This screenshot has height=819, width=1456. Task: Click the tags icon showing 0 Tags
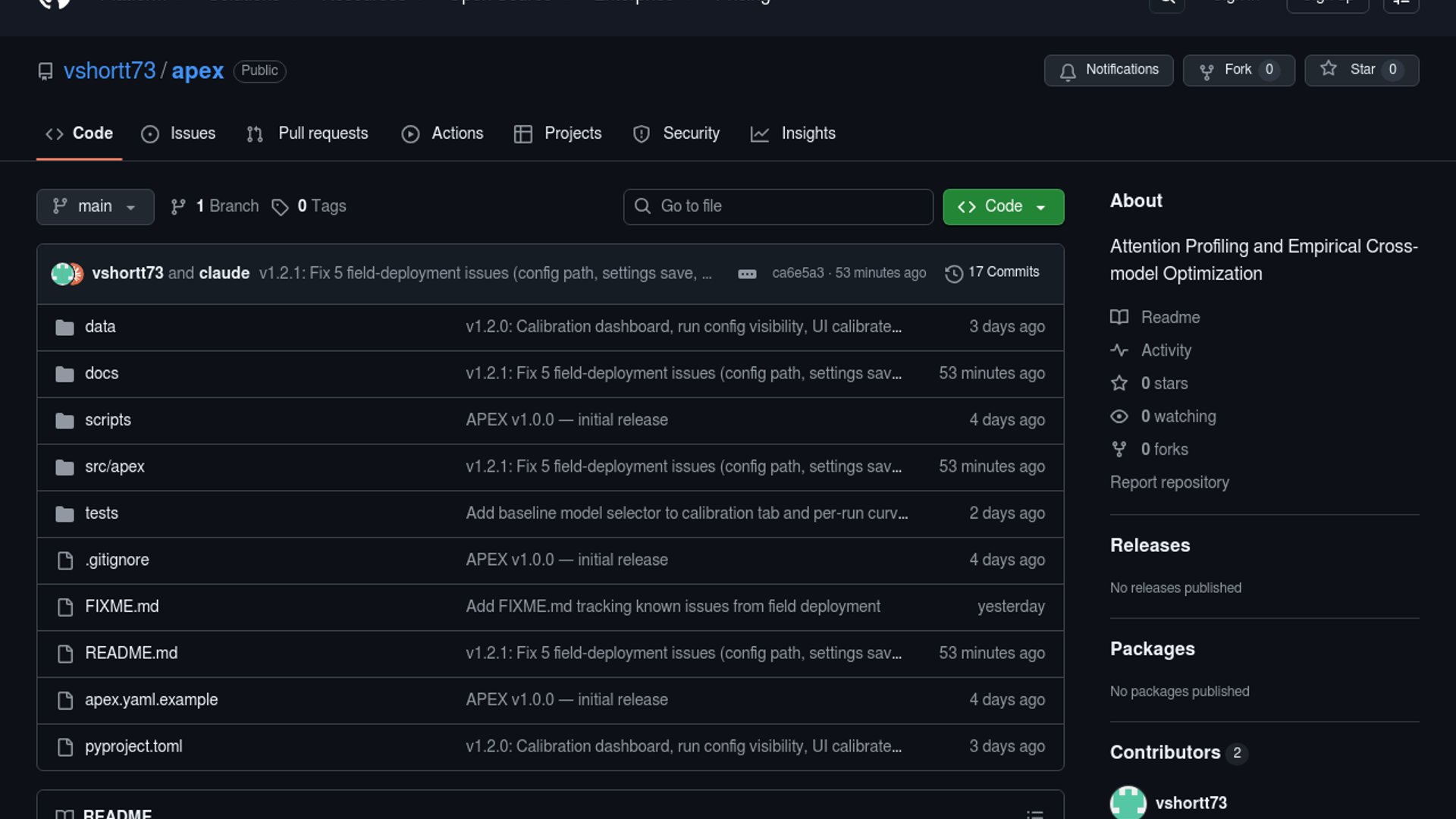[x=281, y=207]
